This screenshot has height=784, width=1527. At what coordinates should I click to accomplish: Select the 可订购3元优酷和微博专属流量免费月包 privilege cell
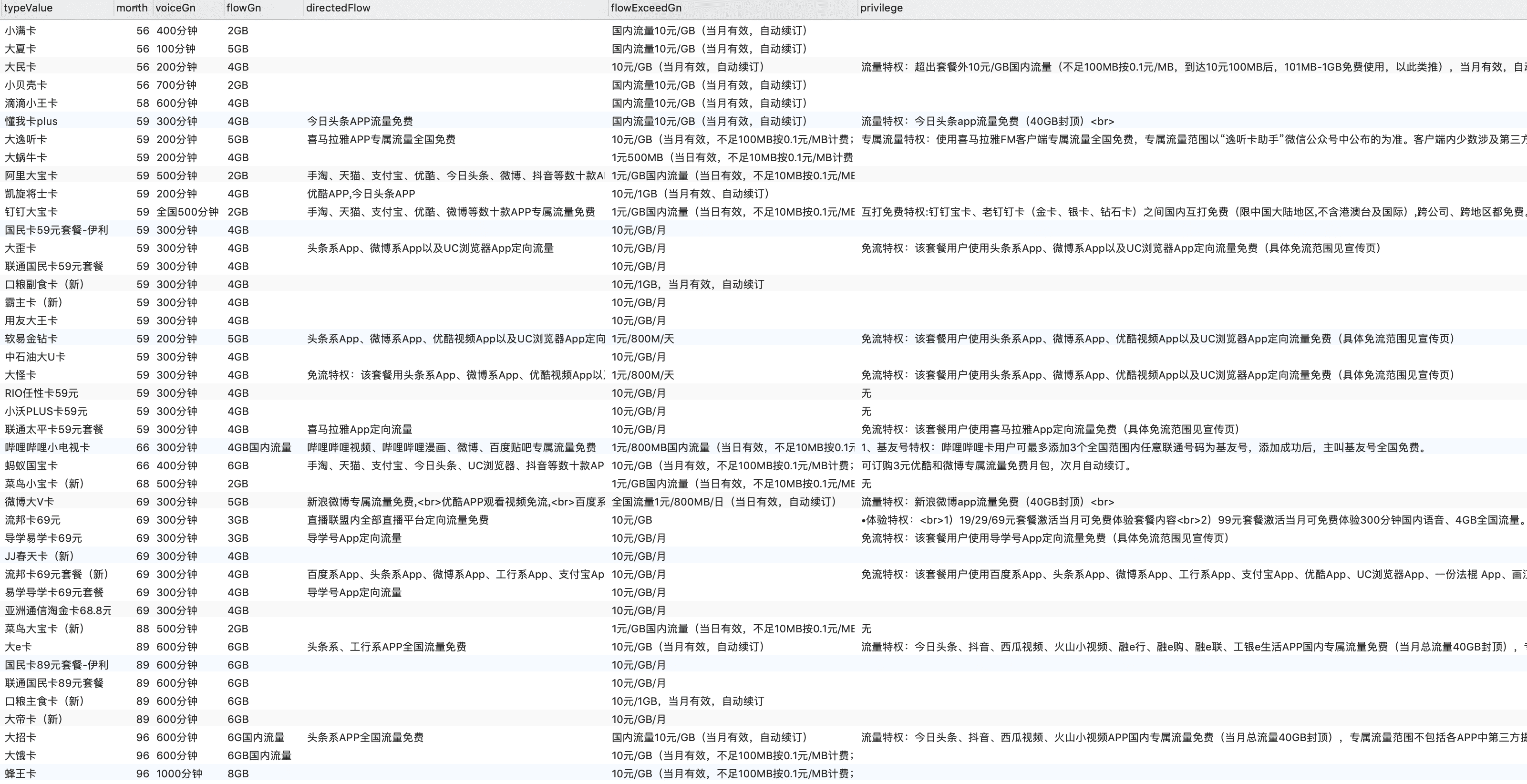[x=997, y=466]
